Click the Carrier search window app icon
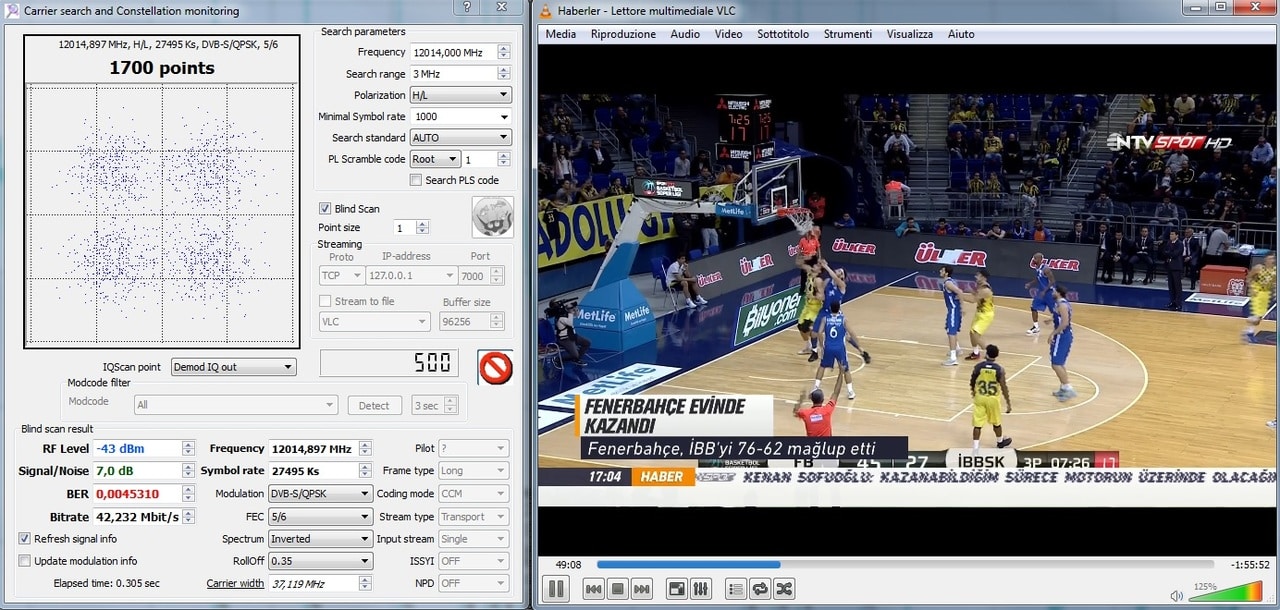Image resolution: width=1280 pixels, height=610 pixels. point(12,11)
